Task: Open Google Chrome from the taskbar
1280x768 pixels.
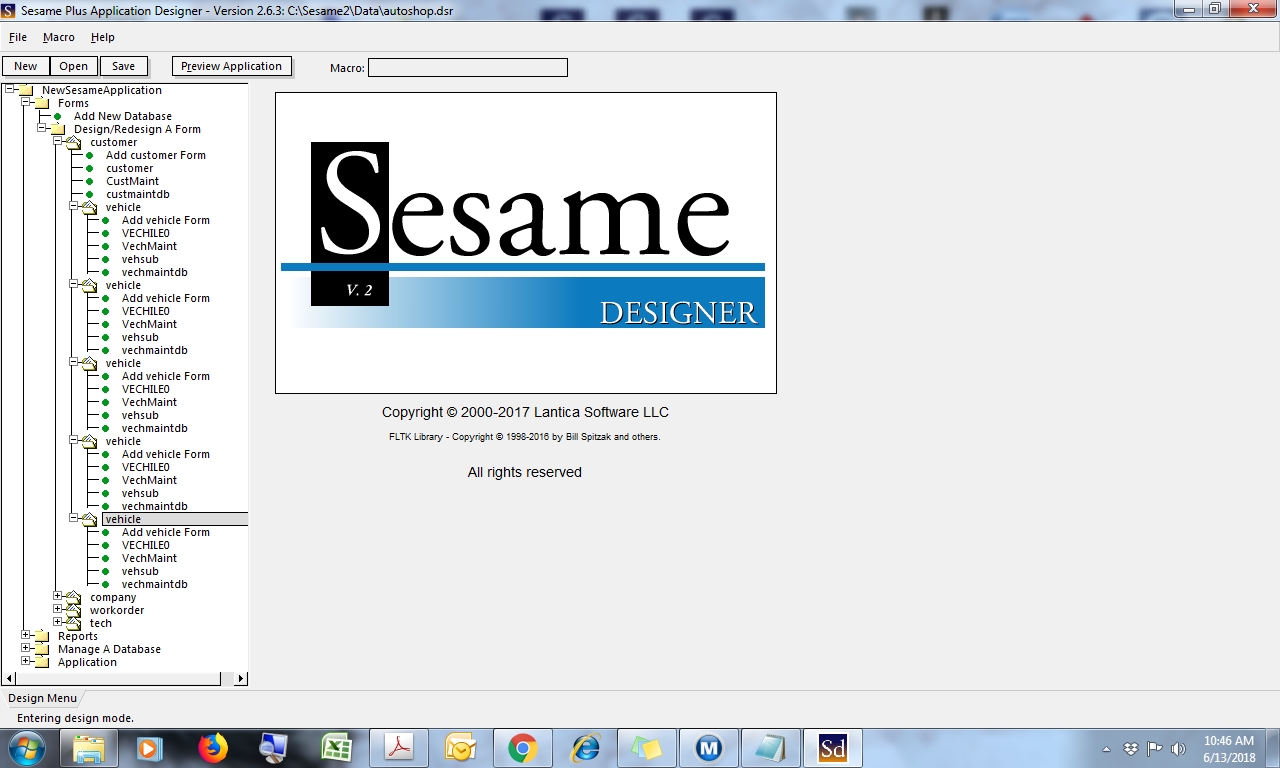Action: 522,748
